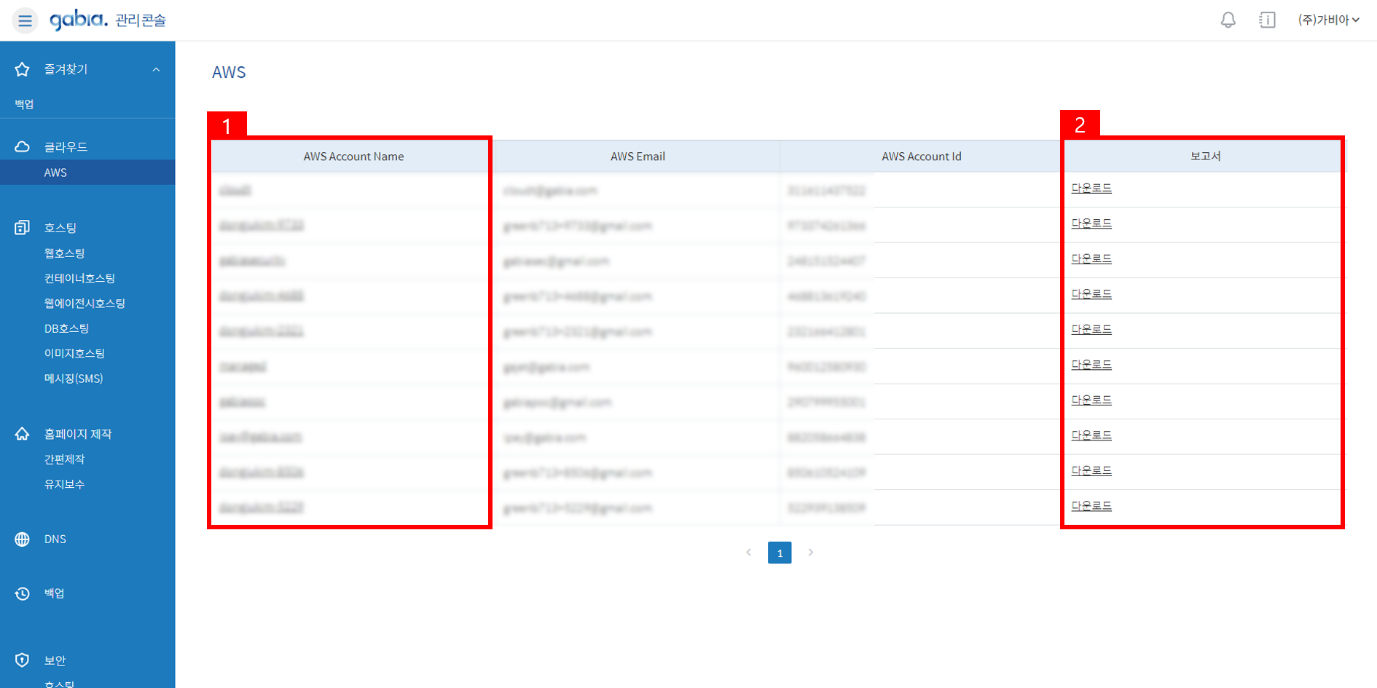Click the AWS page title
This screenshot has height=688, width=1377.
[x=229, y=72]
